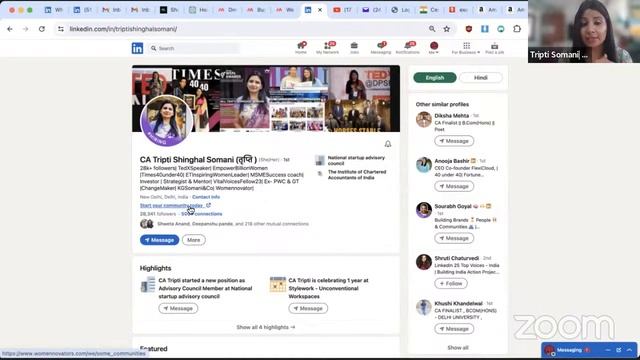
Task: Message Diksha Mehta
Action: point(454,141)
